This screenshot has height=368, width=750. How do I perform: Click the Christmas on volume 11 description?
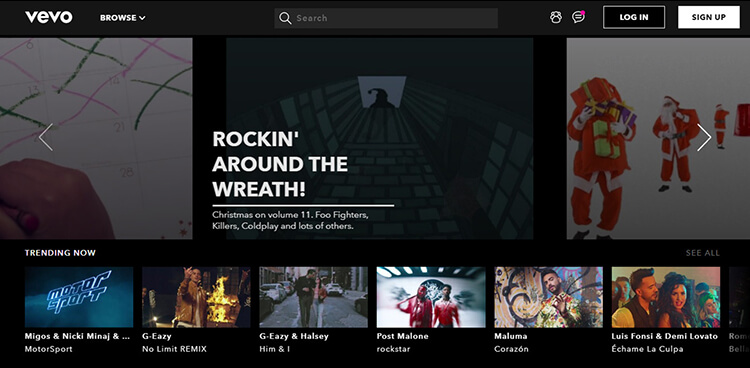[x=290, y=220]
